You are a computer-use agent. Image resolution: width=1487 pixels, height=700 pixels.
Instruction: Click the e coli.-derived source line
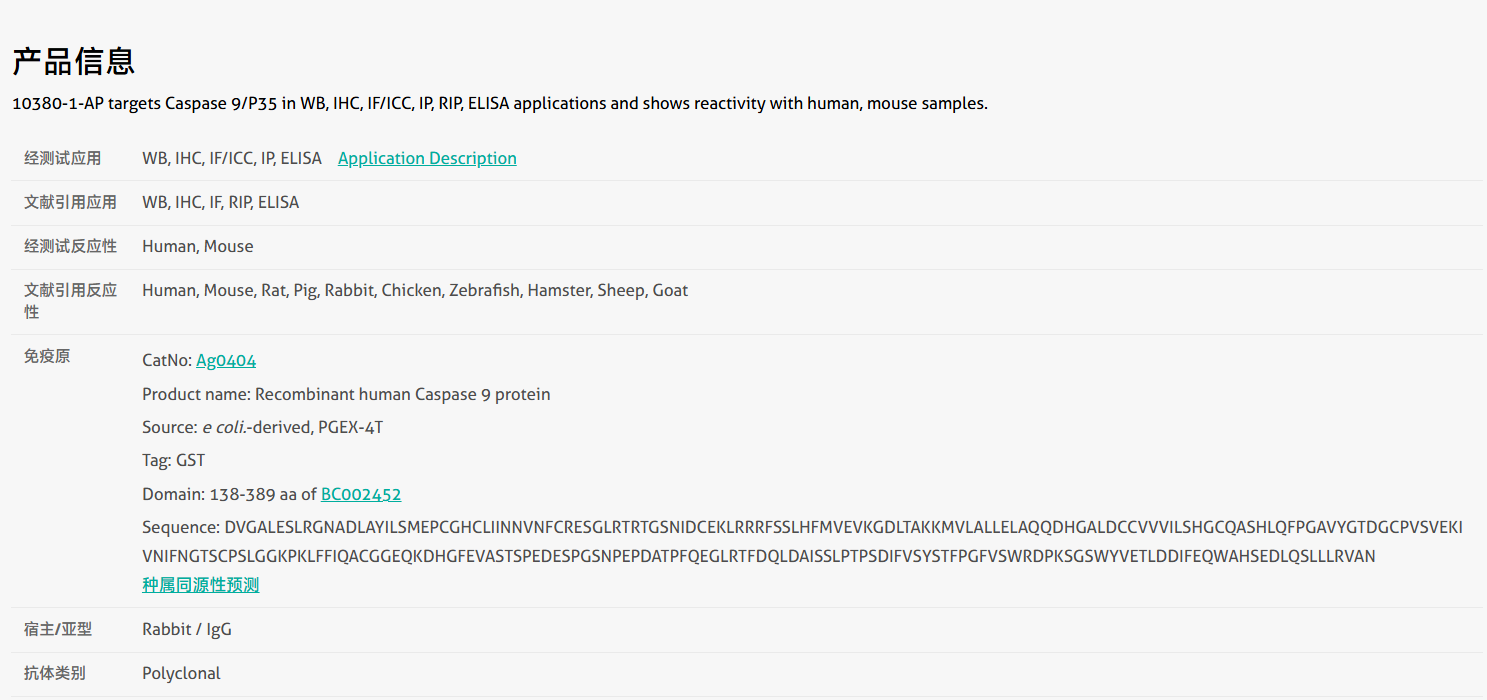point(262,427)
